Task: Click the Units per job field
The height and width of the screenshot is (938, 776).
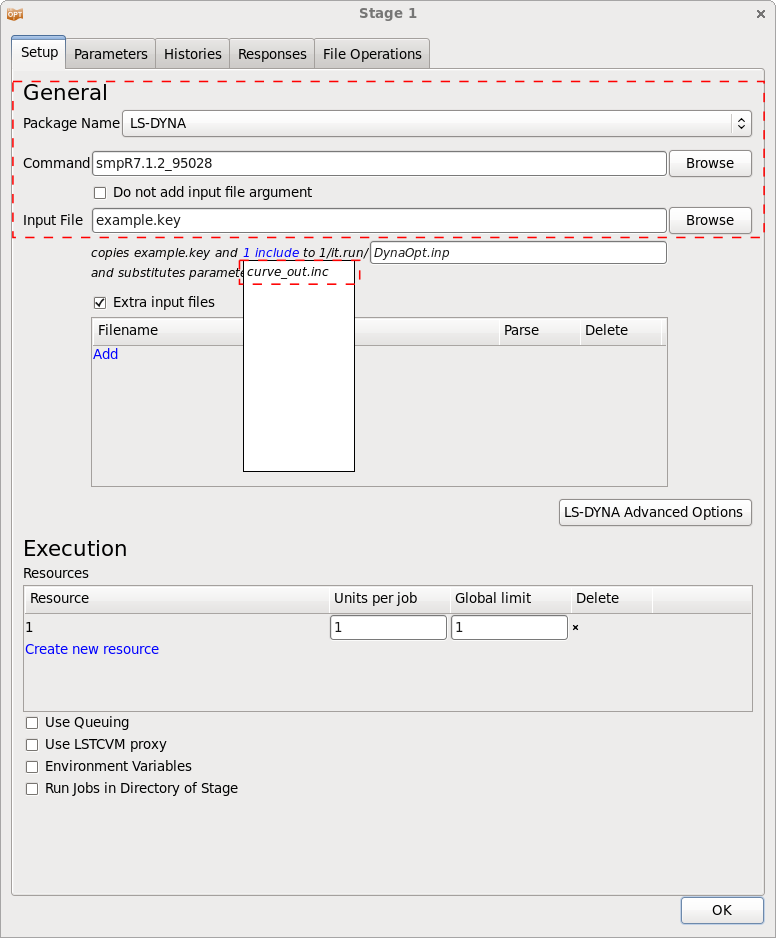Action: 388,628
